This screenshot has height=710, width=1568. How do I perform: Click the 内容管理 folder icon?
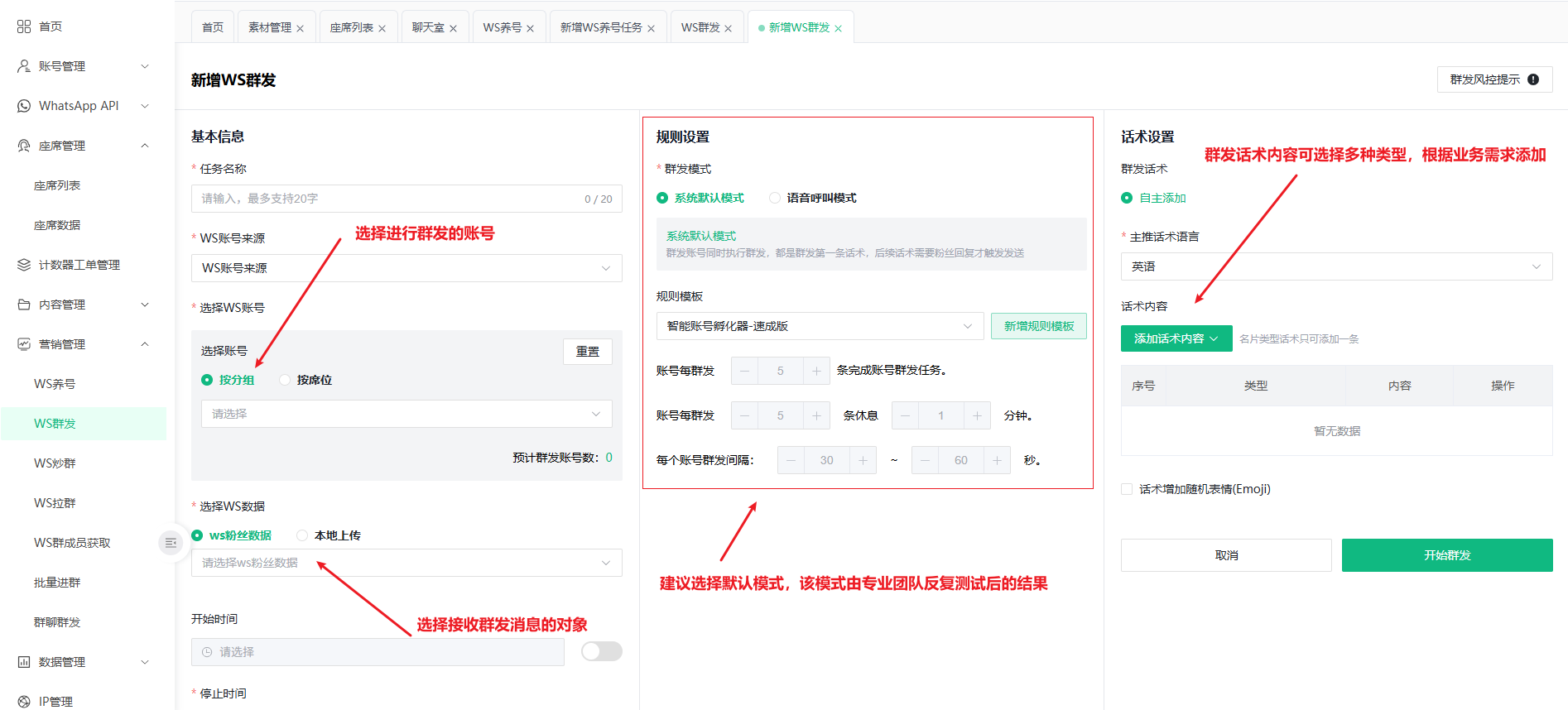coord(24,305)
